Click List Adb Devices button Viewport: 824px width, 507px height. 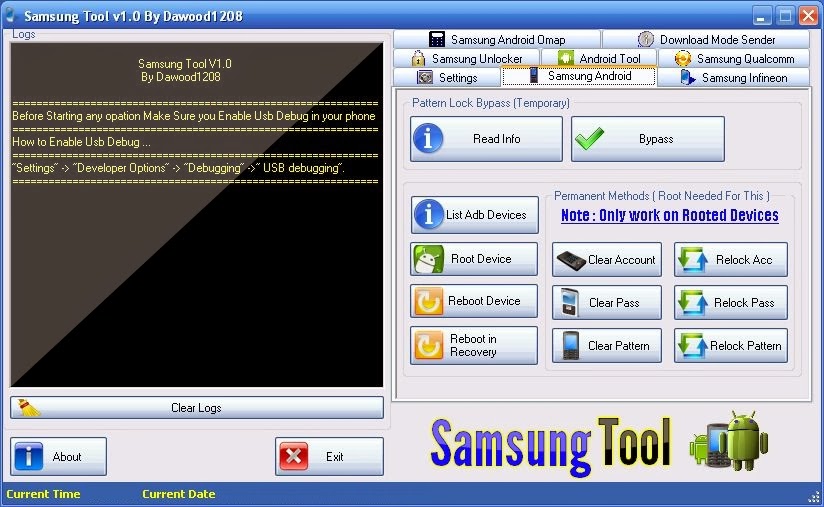[x=475, y=215]
